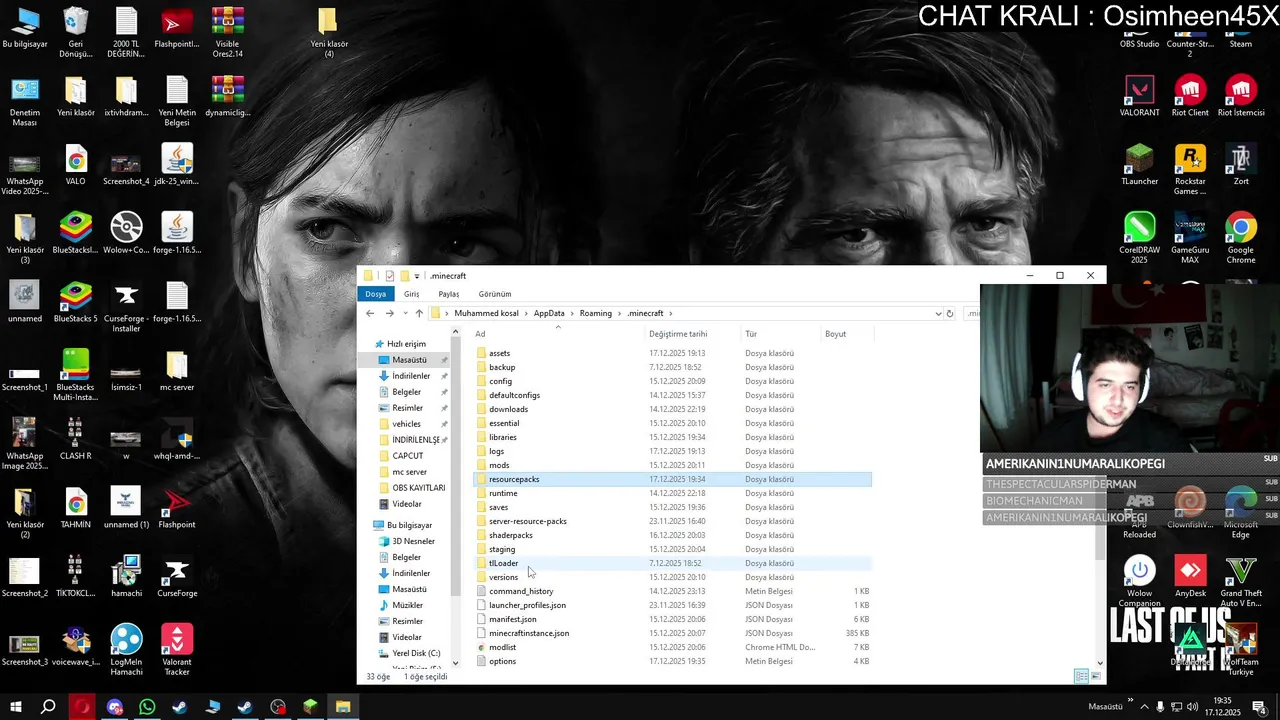Open address bar history dropdown arrow
This screenshot has width=1280, height=720.
coord(938,313)
